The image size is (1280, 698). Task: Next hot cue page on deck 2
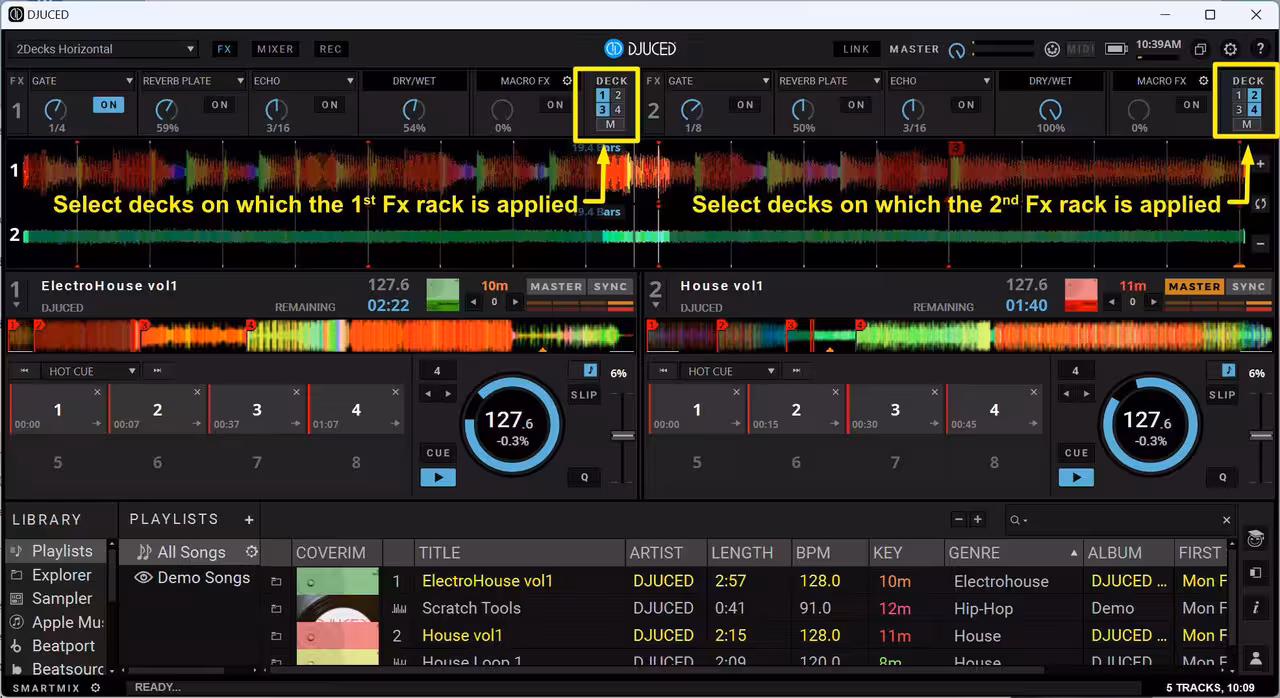click(796, 371)
